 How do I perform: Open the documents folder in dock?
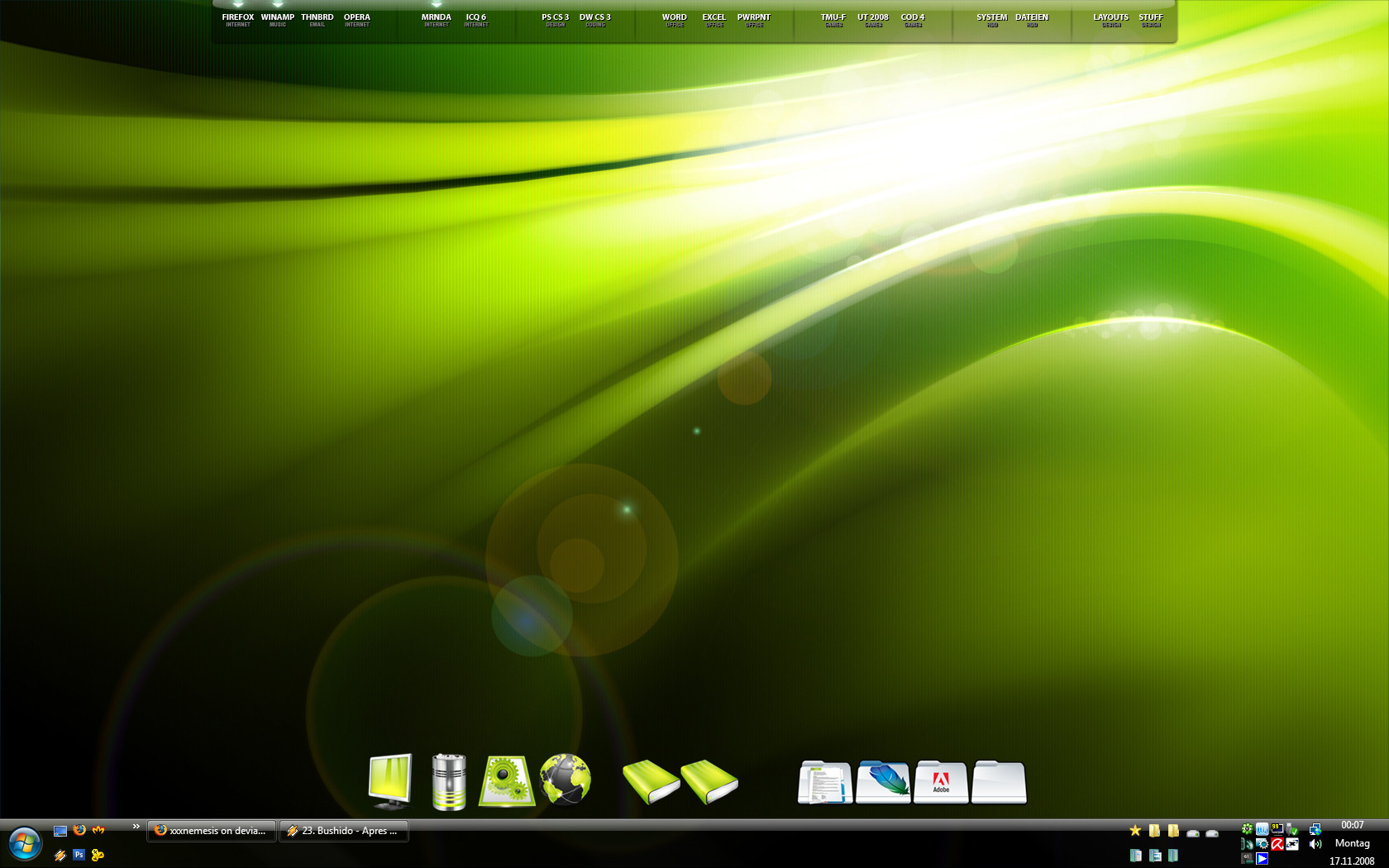(825, 782)
